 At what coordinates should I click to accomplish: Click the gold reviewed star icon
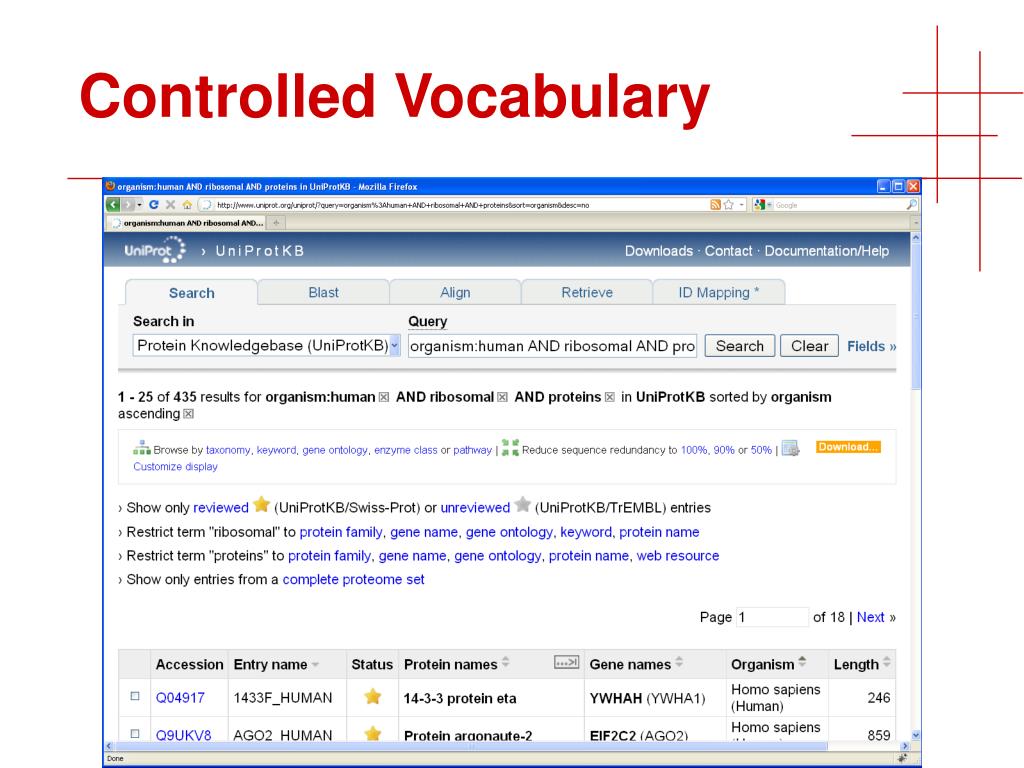click(x=261, y=505)
